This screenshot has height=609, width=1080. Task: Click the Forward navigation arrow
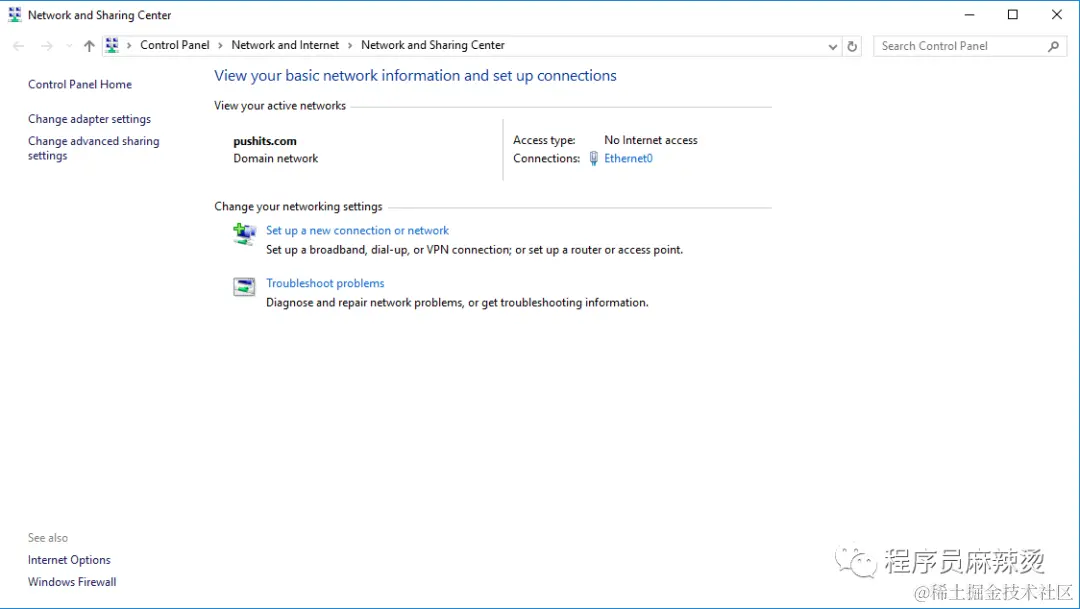pos(46,46)
